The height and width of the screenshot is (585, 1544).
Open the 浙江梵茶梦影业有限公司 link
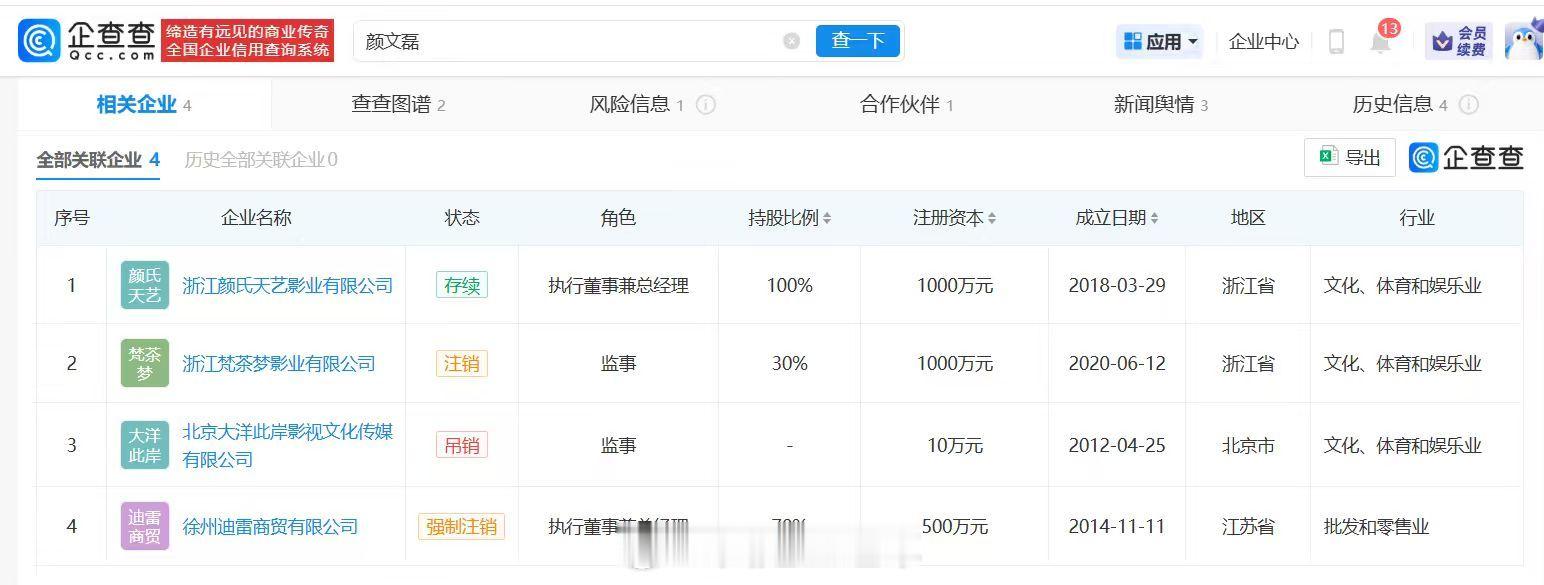click(x=279, y=364)
